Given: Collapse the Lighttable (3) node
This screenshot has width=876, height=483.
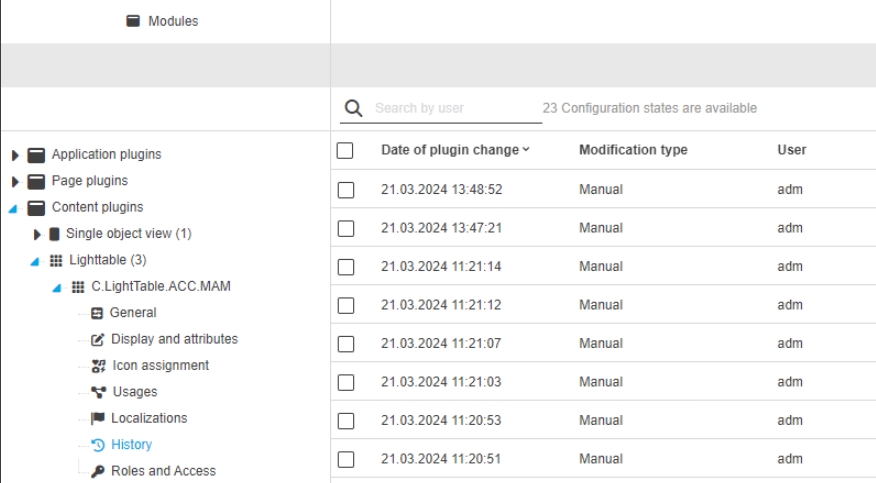Looking at the screenshot, I should coord(37,261).
